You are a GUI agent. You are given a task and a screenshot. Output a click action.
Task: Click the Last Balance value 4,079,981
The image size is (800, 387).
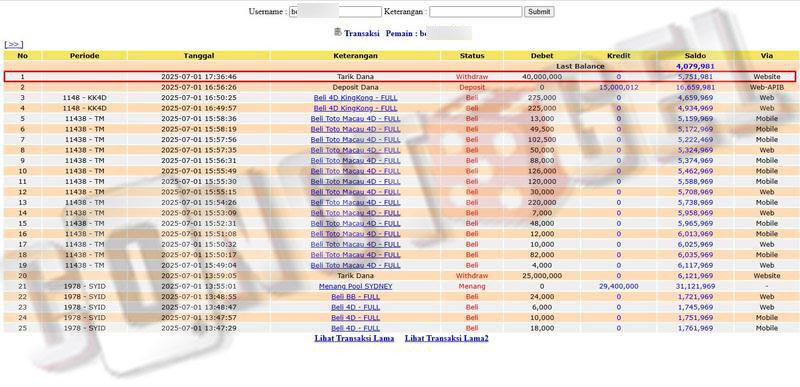pyautogui.click(x=695, y=66)
